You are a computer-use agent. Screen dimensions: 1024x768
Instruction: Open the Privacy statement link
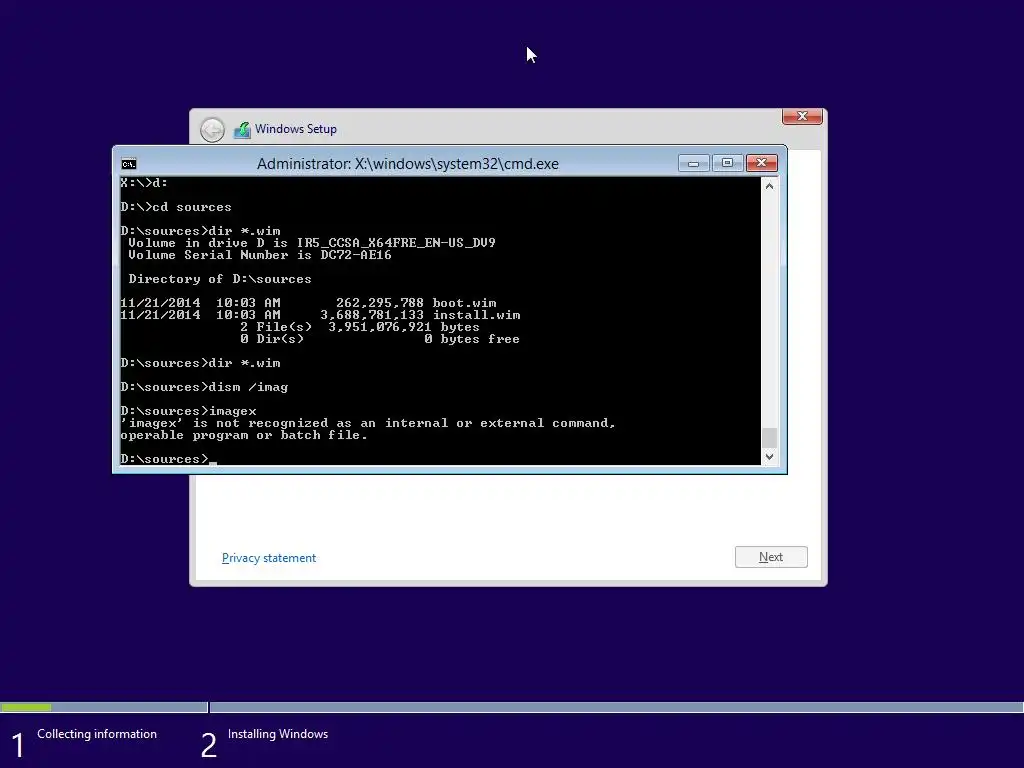(x=268, y=558)
